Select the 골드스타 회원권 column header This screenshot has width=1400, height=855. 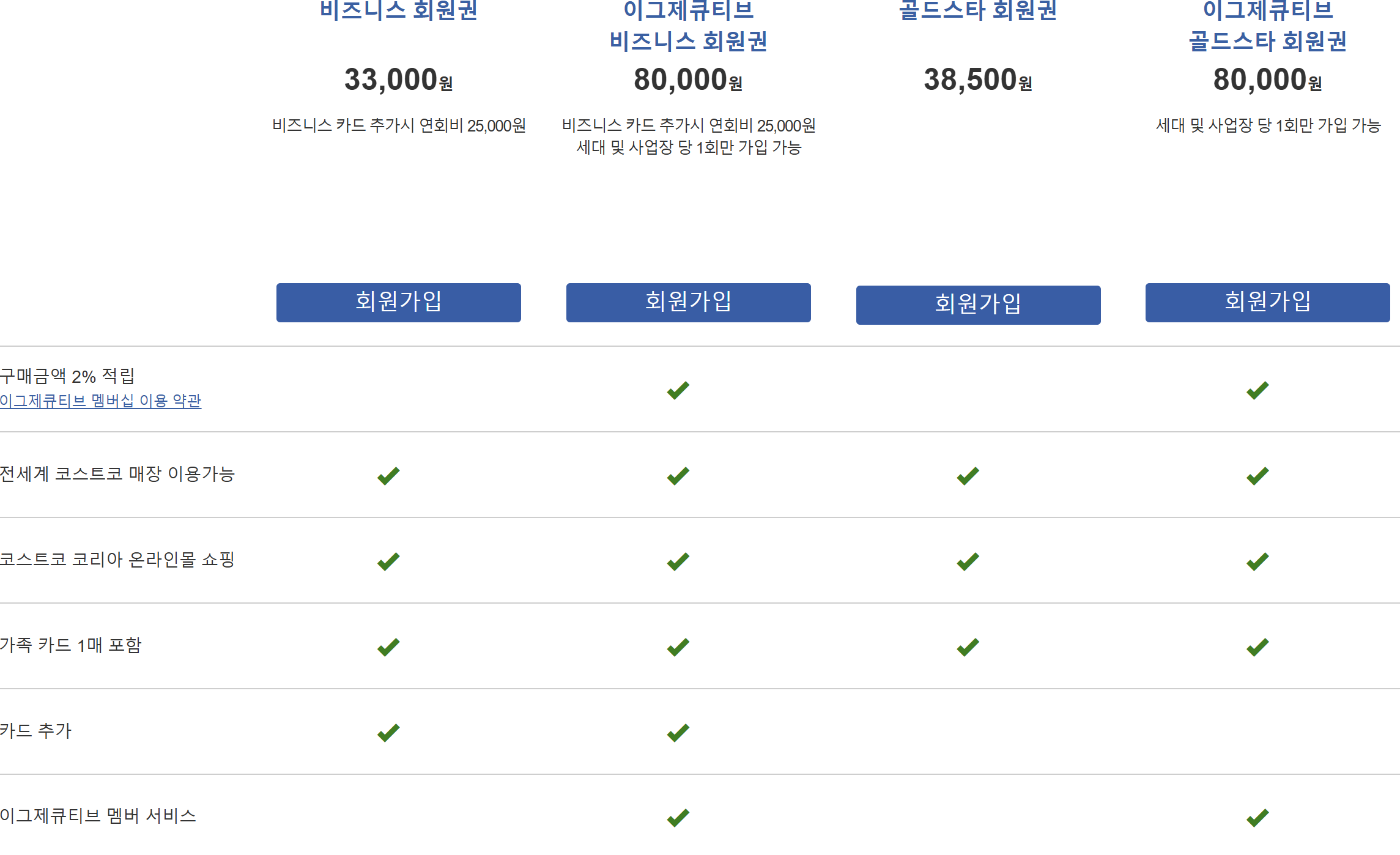click(x=977, y=10)
